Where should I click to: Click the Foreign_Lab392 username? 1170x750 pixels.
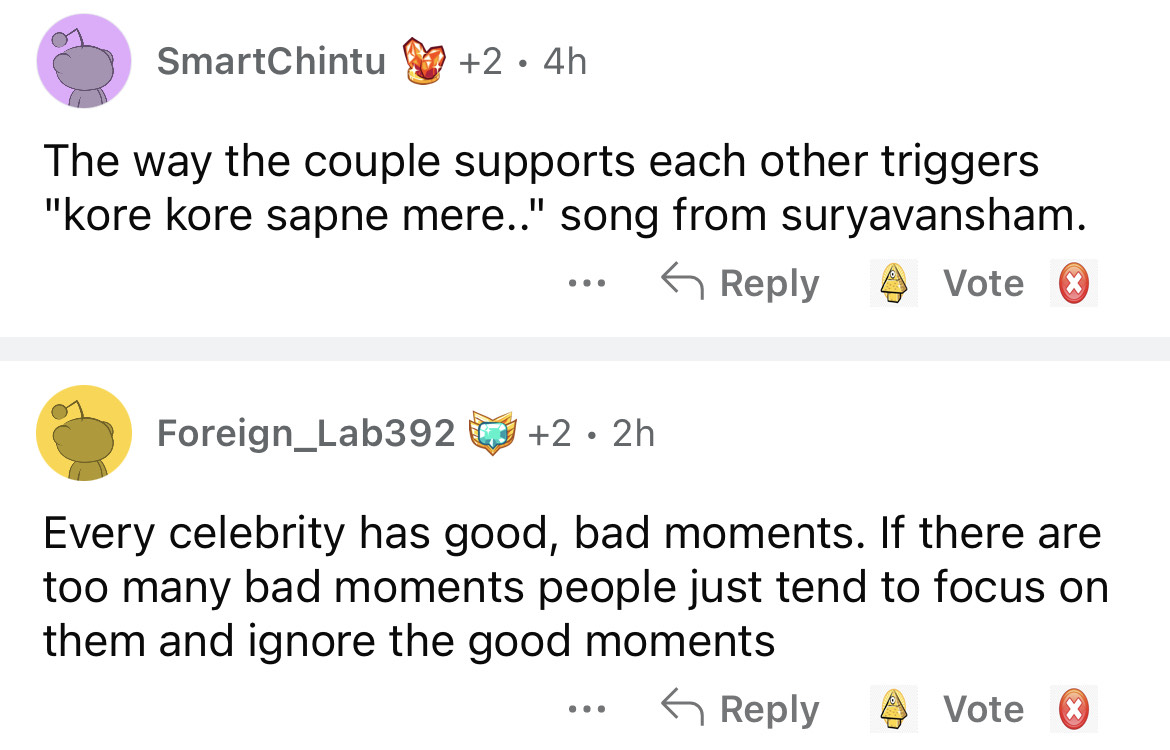(306, 433)
